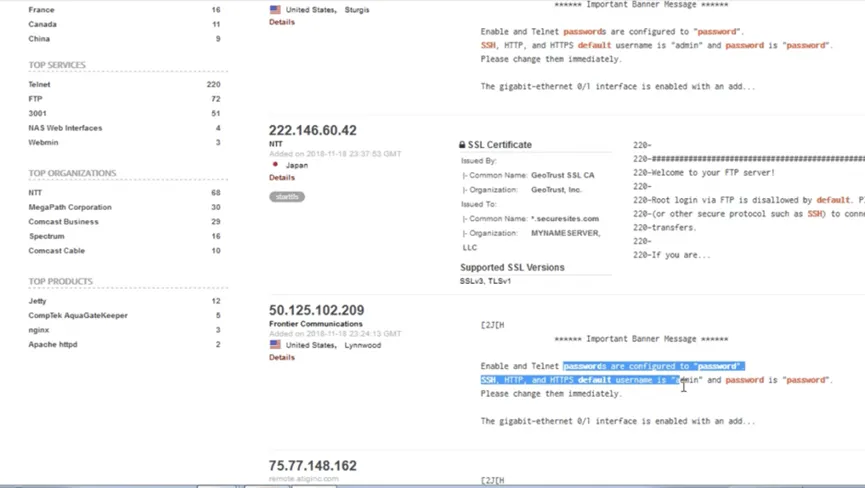Filter by CompTek AquaGateKeeper product
Viewport: 865px width, 488px height.
pyautogui.click(x=78, y=315)
